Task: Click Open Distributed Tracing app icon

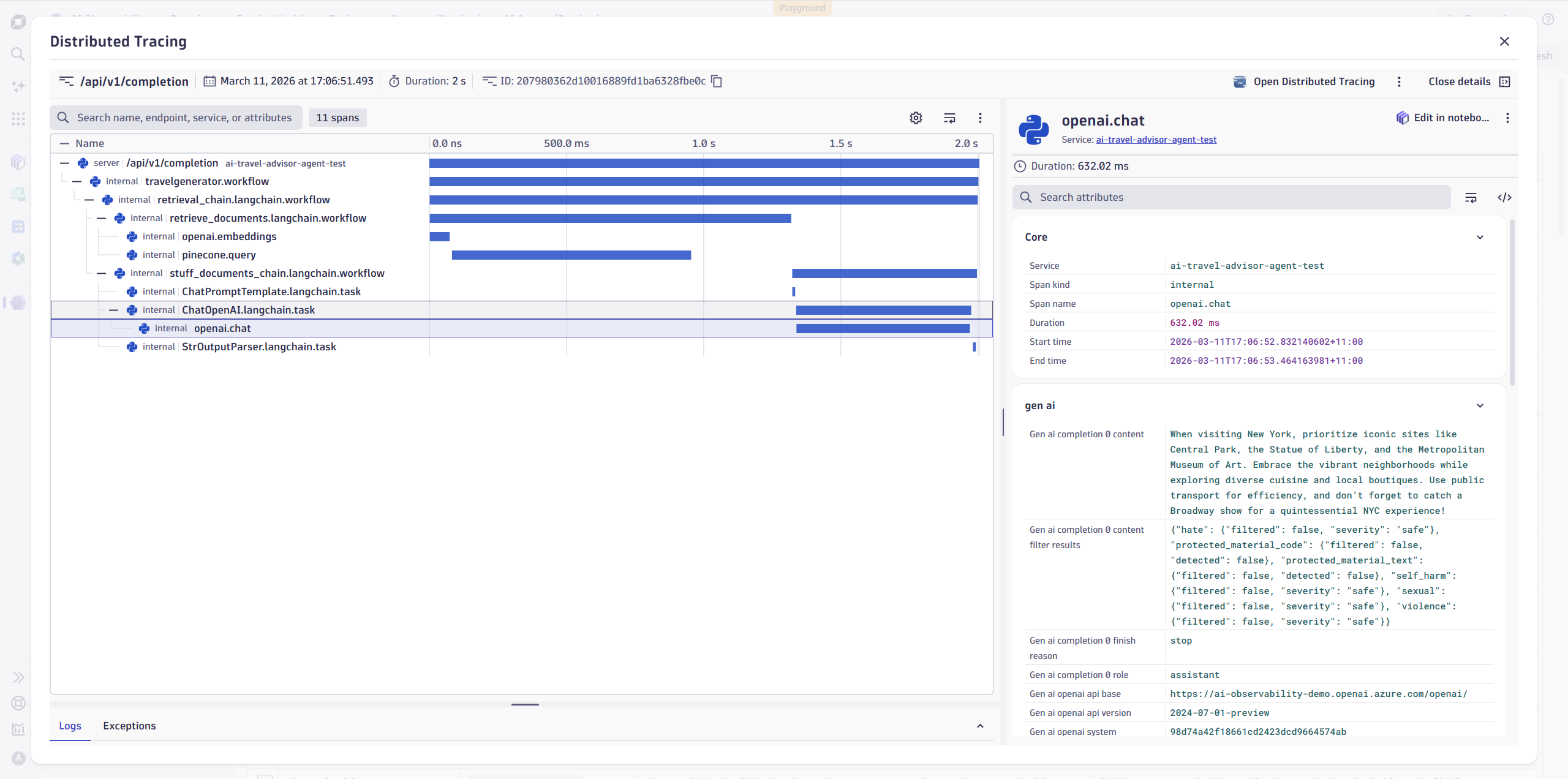Action: point(1240,81)
